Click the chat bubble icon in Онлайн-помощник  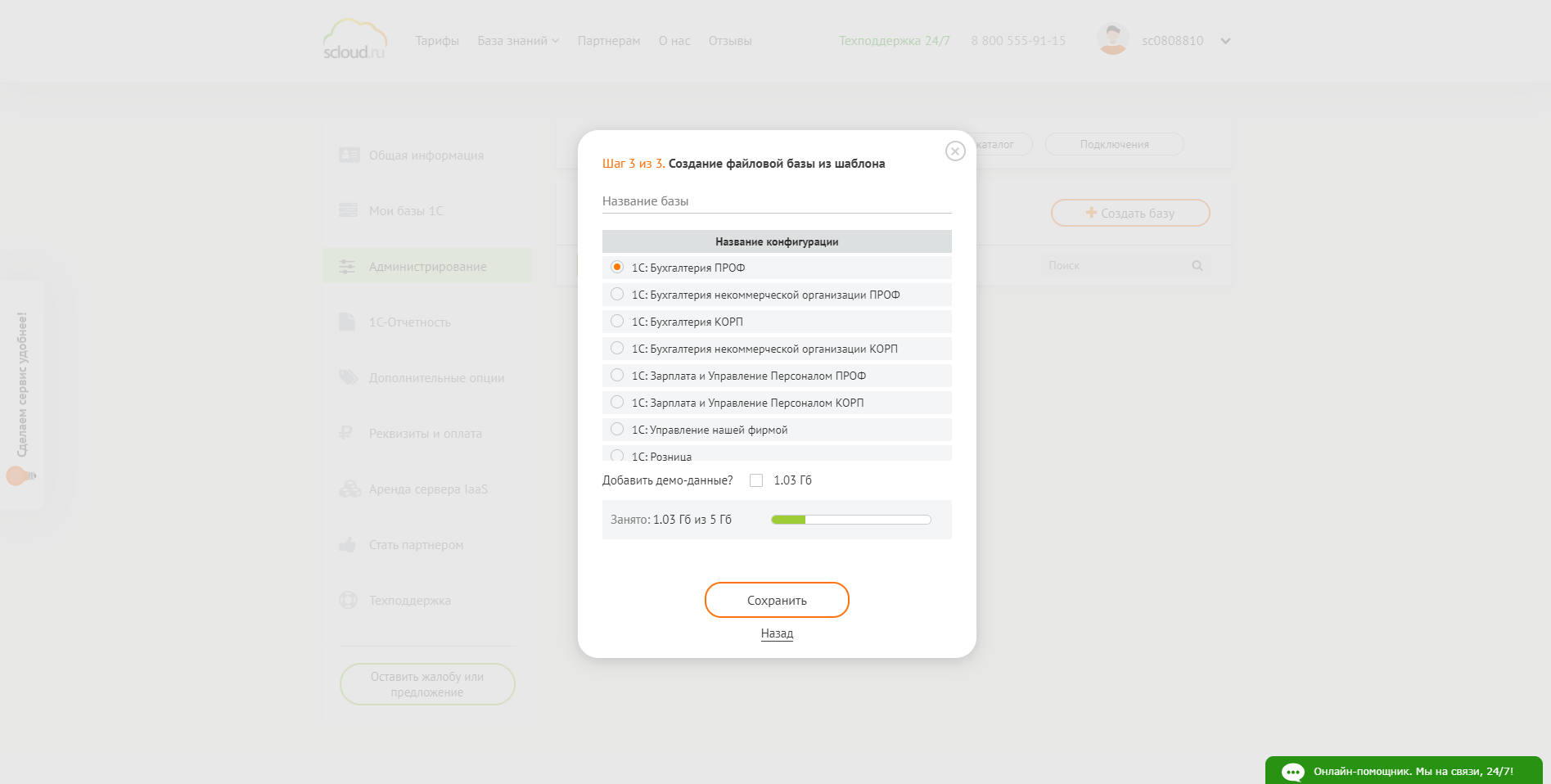coord(1293,772)
